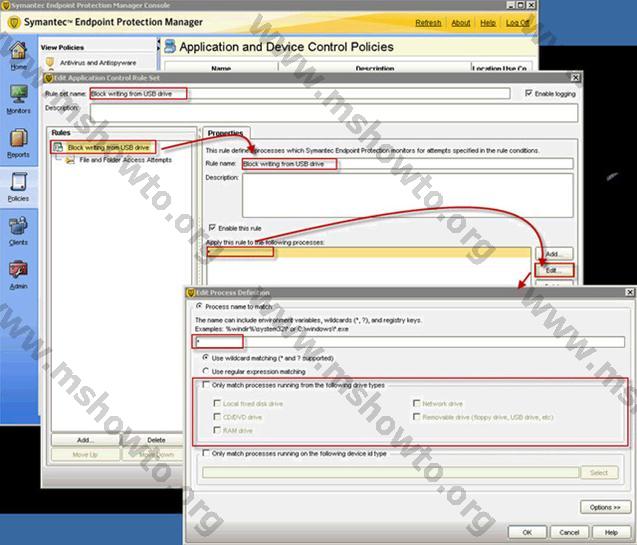Select Antivirus and Antispyware policy icon
The width and height of the screenshot is (637, 545).
click(50, 63)
